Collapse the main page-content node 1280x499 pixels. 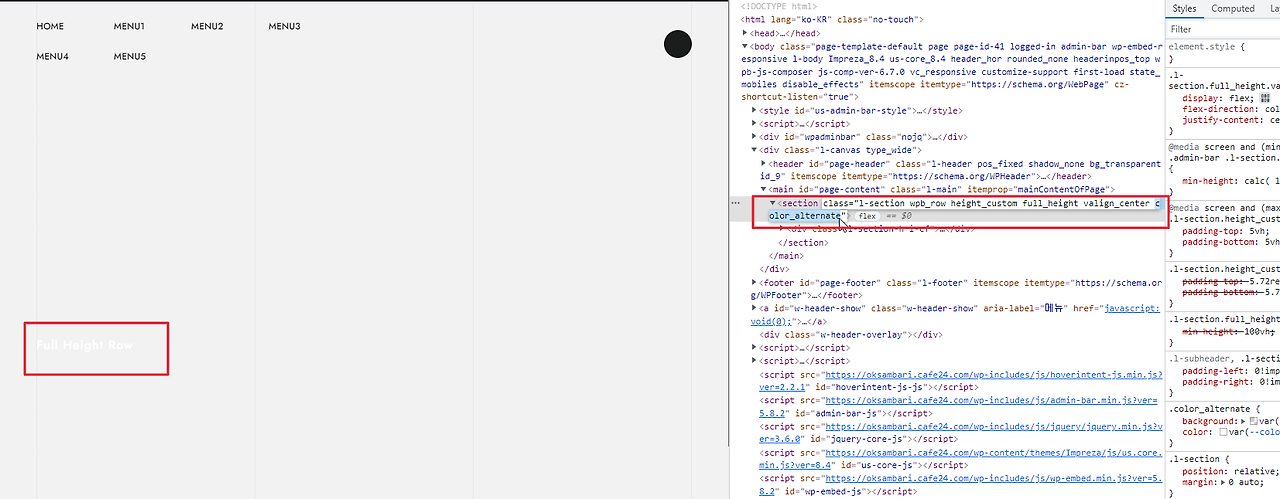pyautogui.click(x=764, y=189)
